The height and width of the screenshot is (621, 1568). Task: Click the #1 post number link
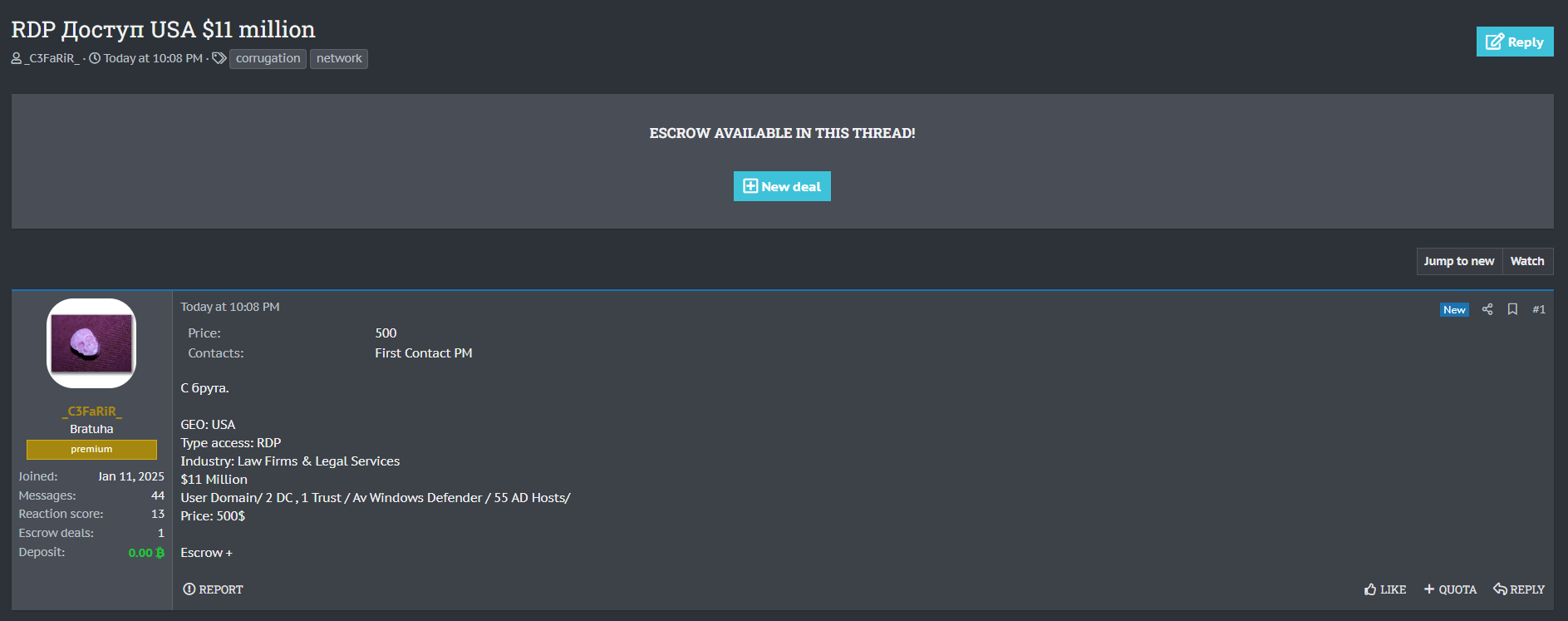pos(1539,309)
